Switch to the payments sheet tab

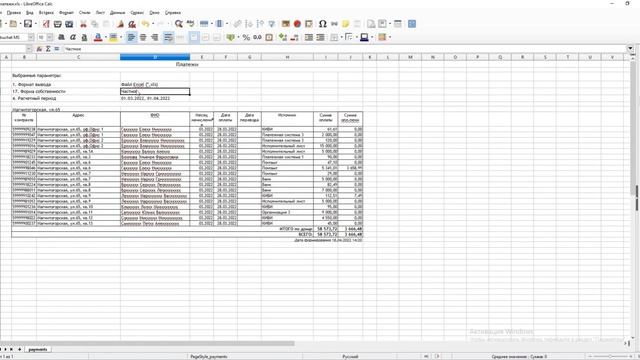tap(38, 349)
